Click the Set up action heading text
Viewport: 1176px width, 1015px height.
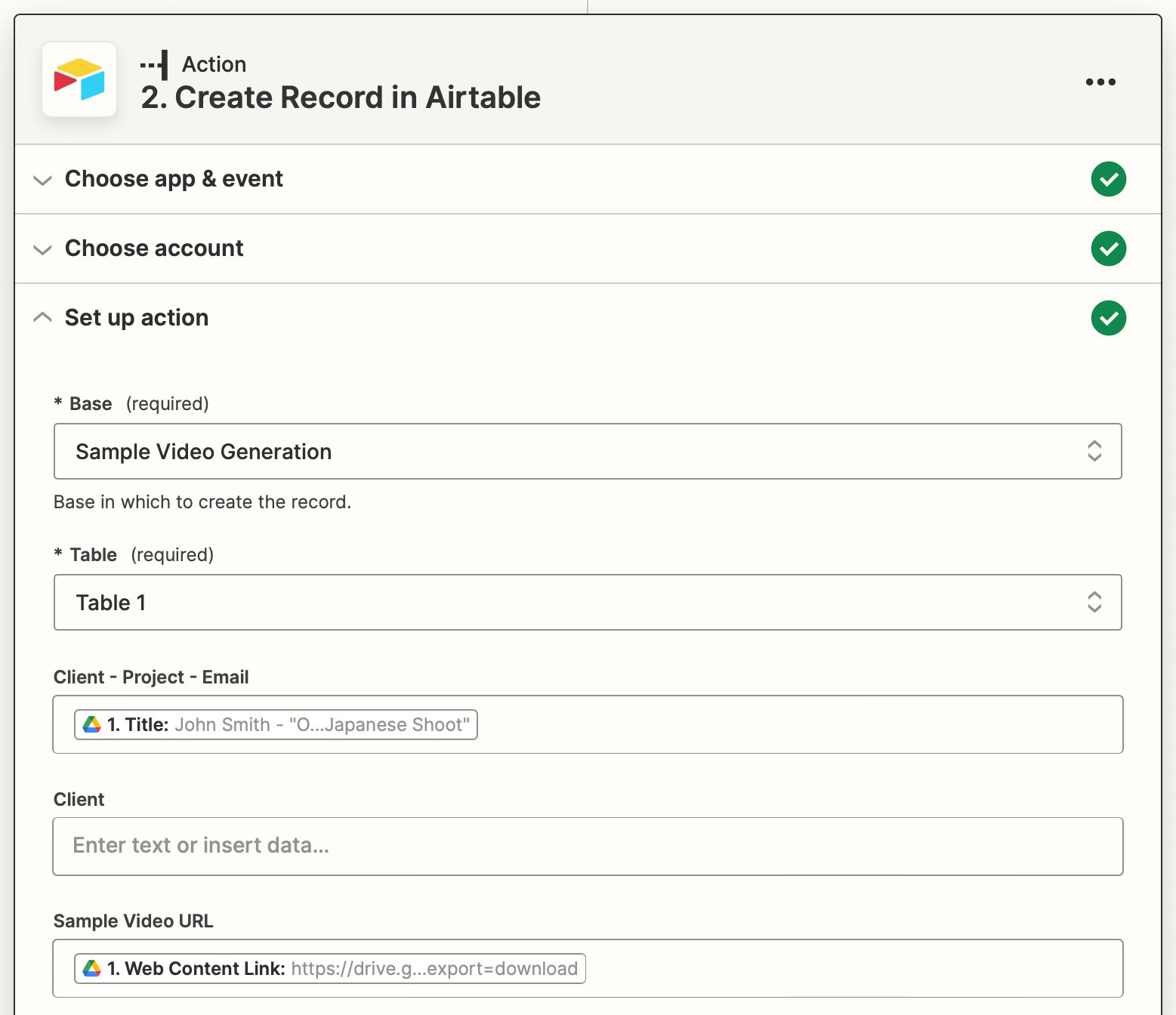tap(137, 318)
